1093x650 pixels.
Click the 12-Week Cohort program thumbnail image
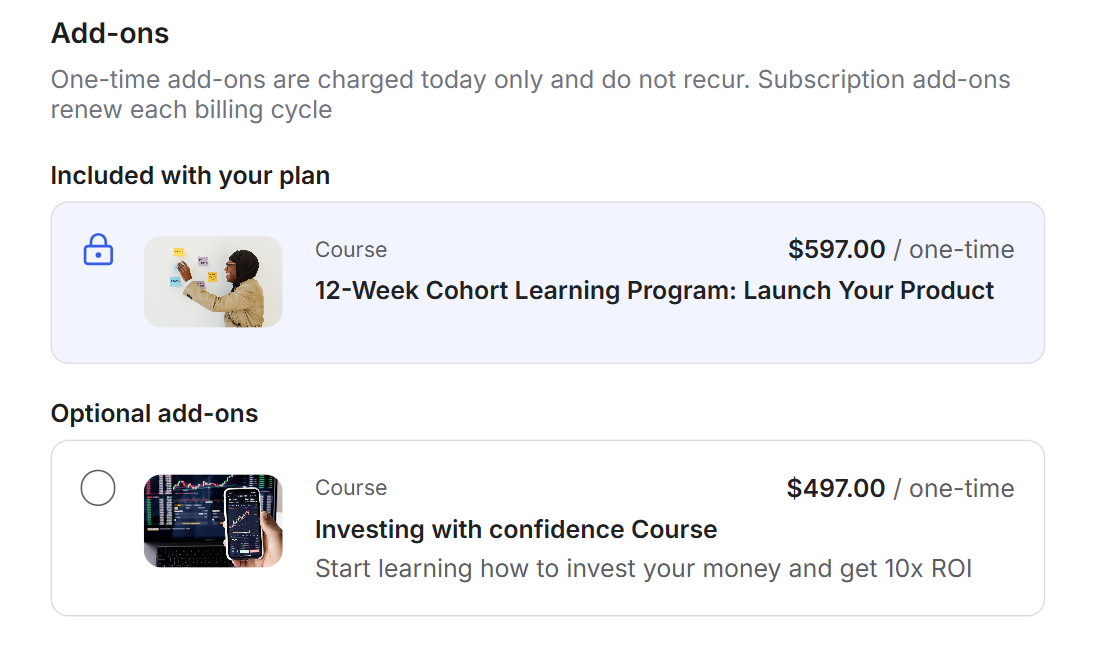coord(213,282)
